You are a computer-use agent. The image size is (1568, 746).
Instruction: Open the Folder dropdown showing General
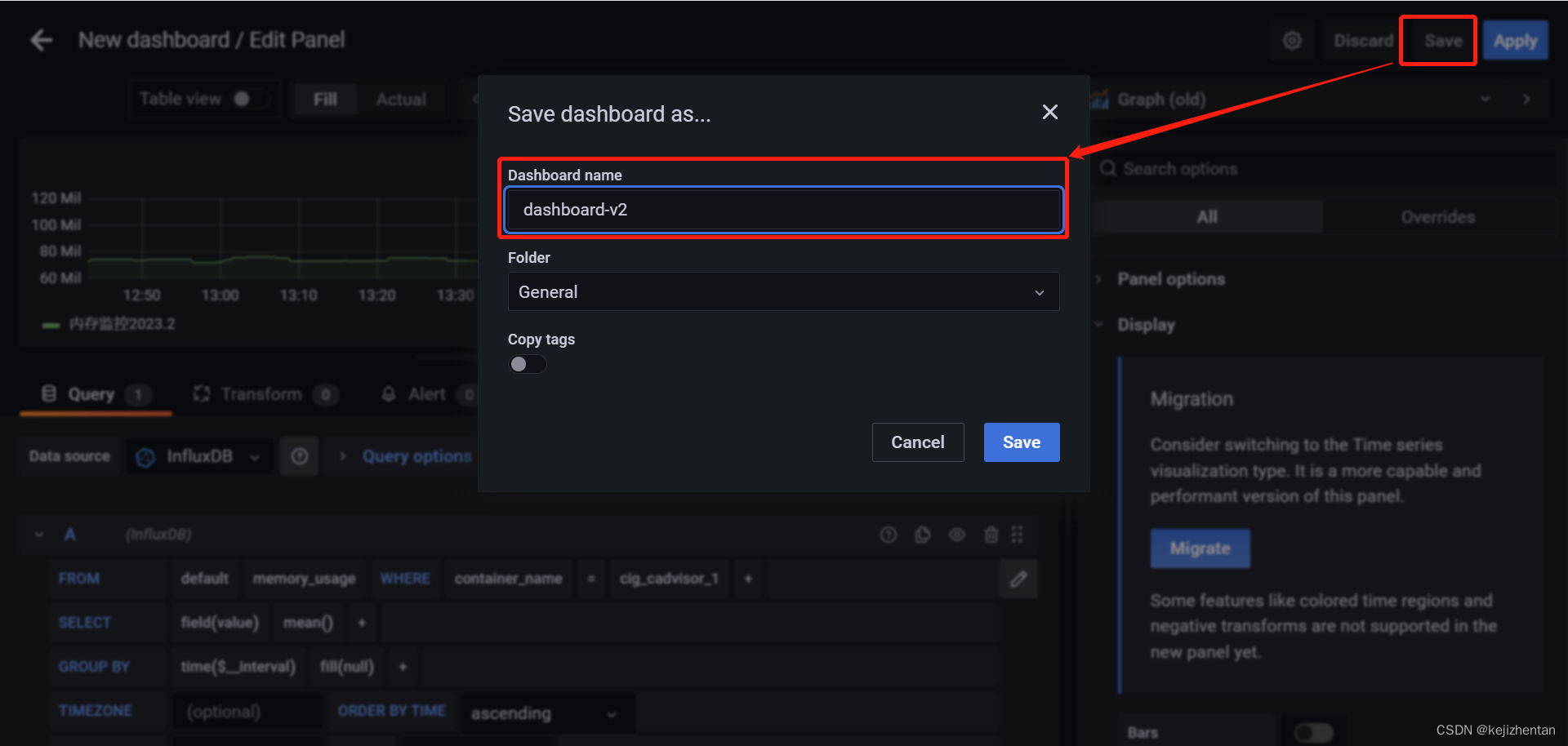pos(784,291)
